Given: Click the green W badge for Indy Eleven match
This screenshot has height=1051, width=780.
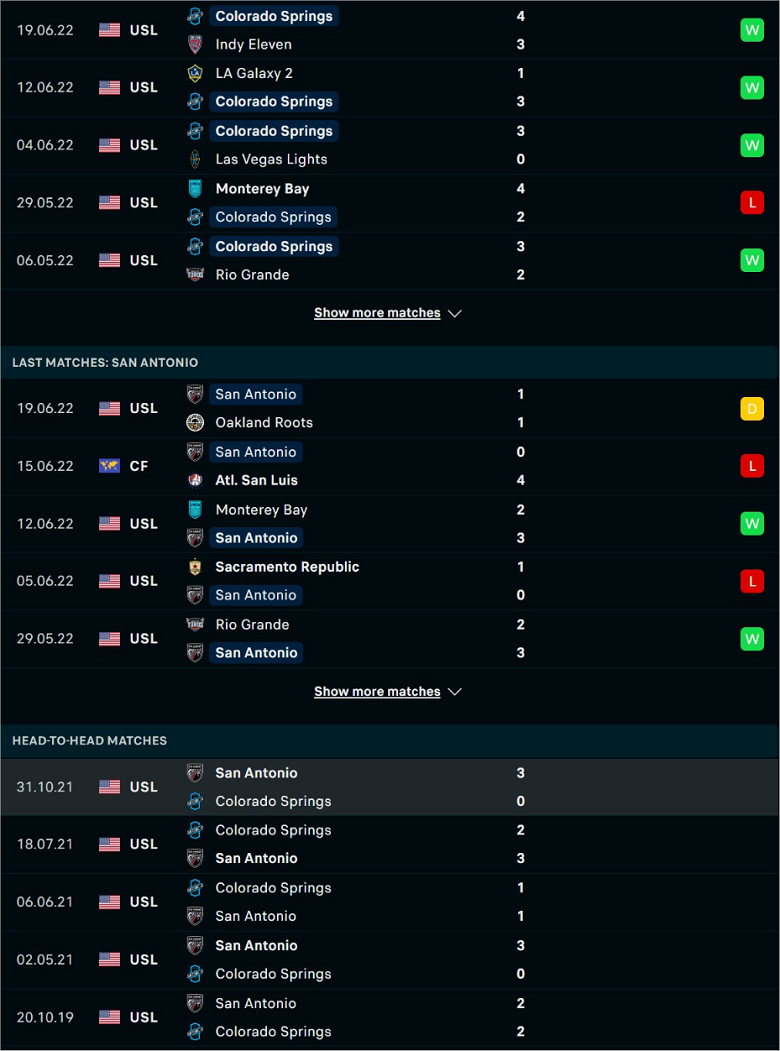Looking at the screenshot, I should pos(752,30).
